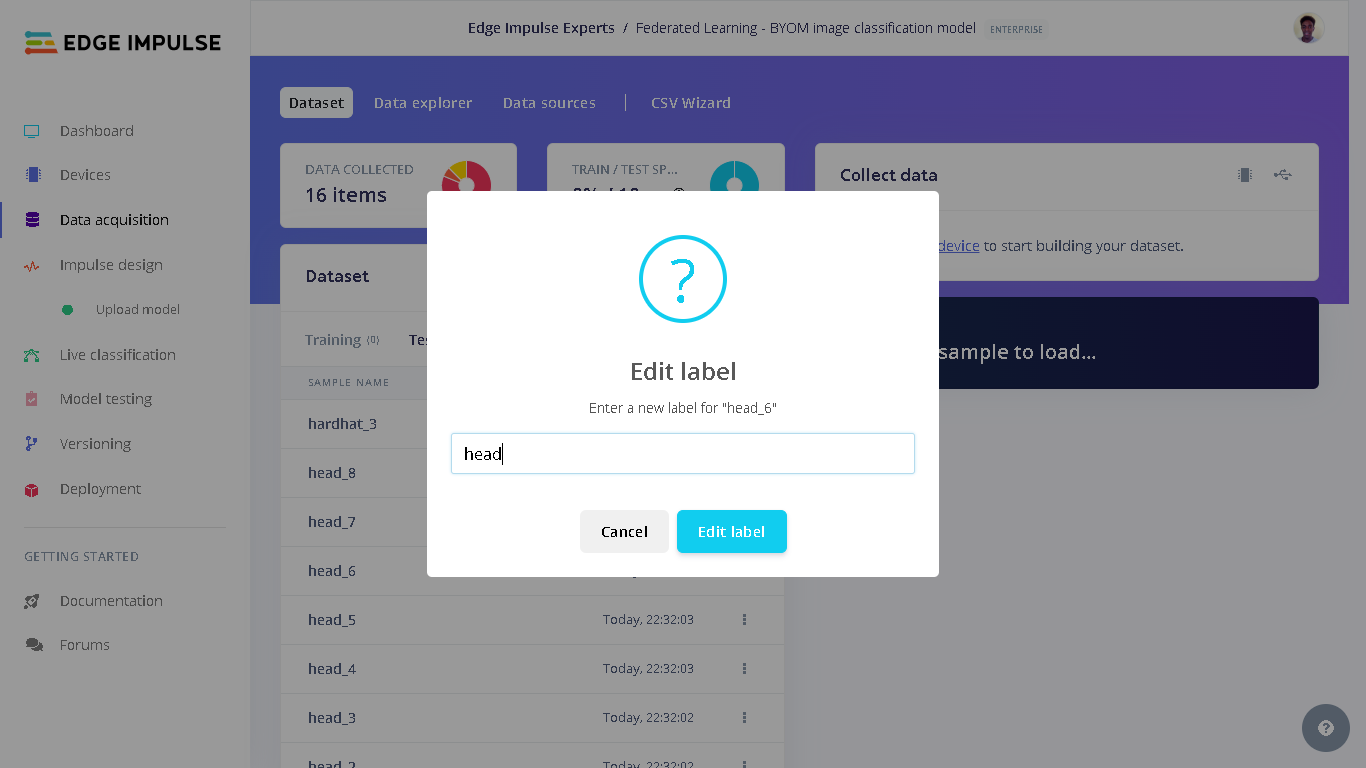Open head_3 sample's three-dot menu
The width and height of the screenshot is (1366, 768).
click(744, 718)
